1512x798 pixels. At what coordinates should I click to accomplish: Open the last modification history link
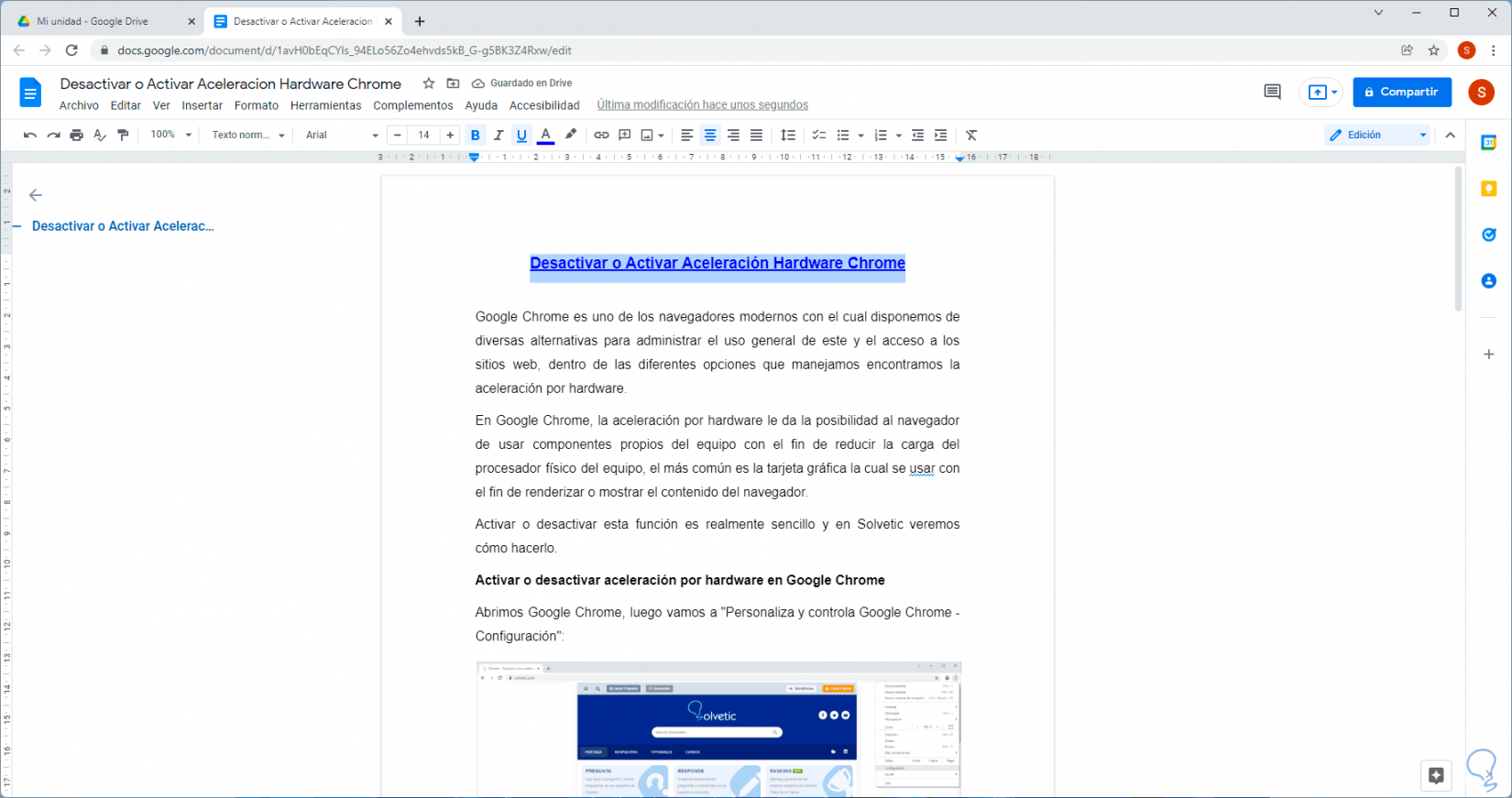tap(703, 105)
